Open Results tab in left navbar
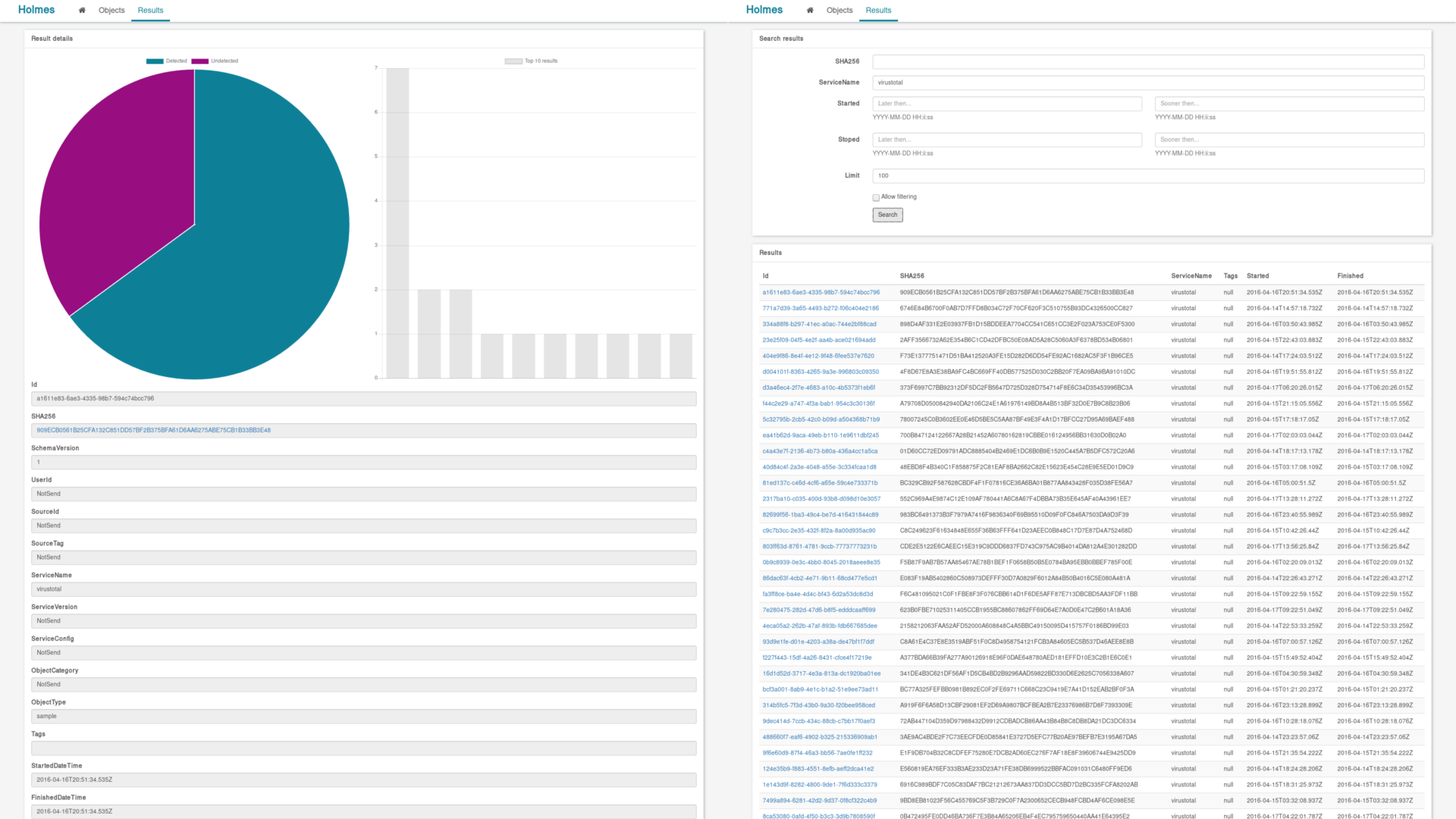The height and width of the screenshot is (819, 1456). (x=150, y=11)
